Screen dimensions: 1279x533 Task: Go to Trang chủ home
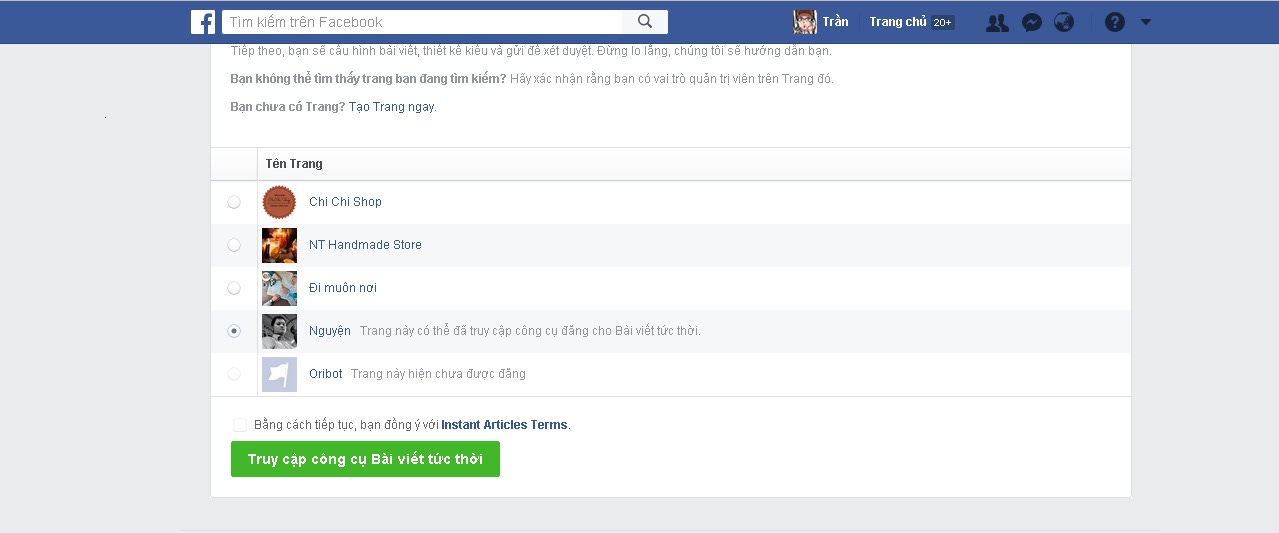pyautogui.click(x=898, y=22)
